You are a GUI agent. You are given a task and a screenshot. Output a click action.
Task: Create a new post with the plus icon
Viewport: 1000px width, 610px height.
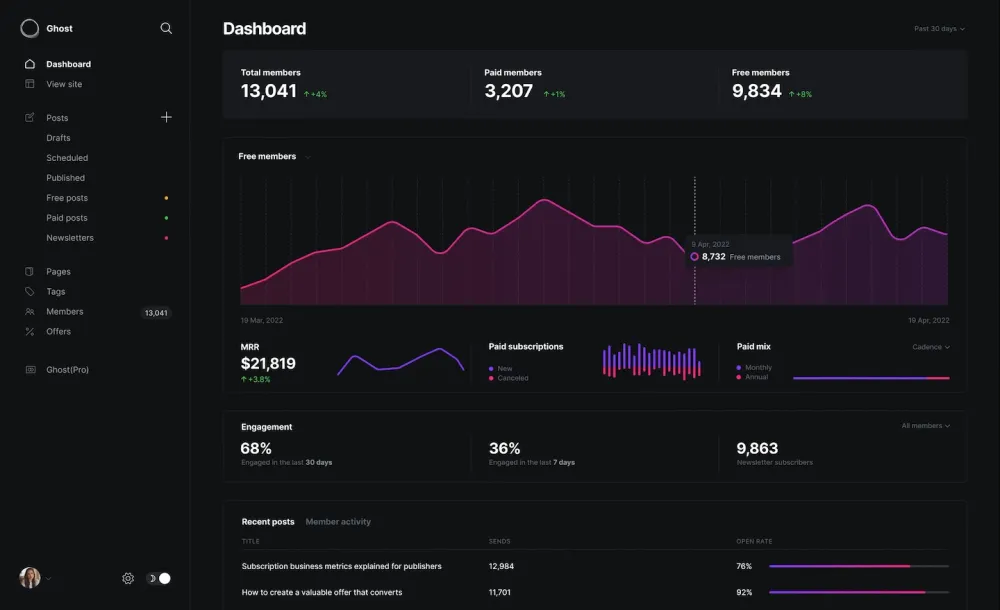point(166,117)
